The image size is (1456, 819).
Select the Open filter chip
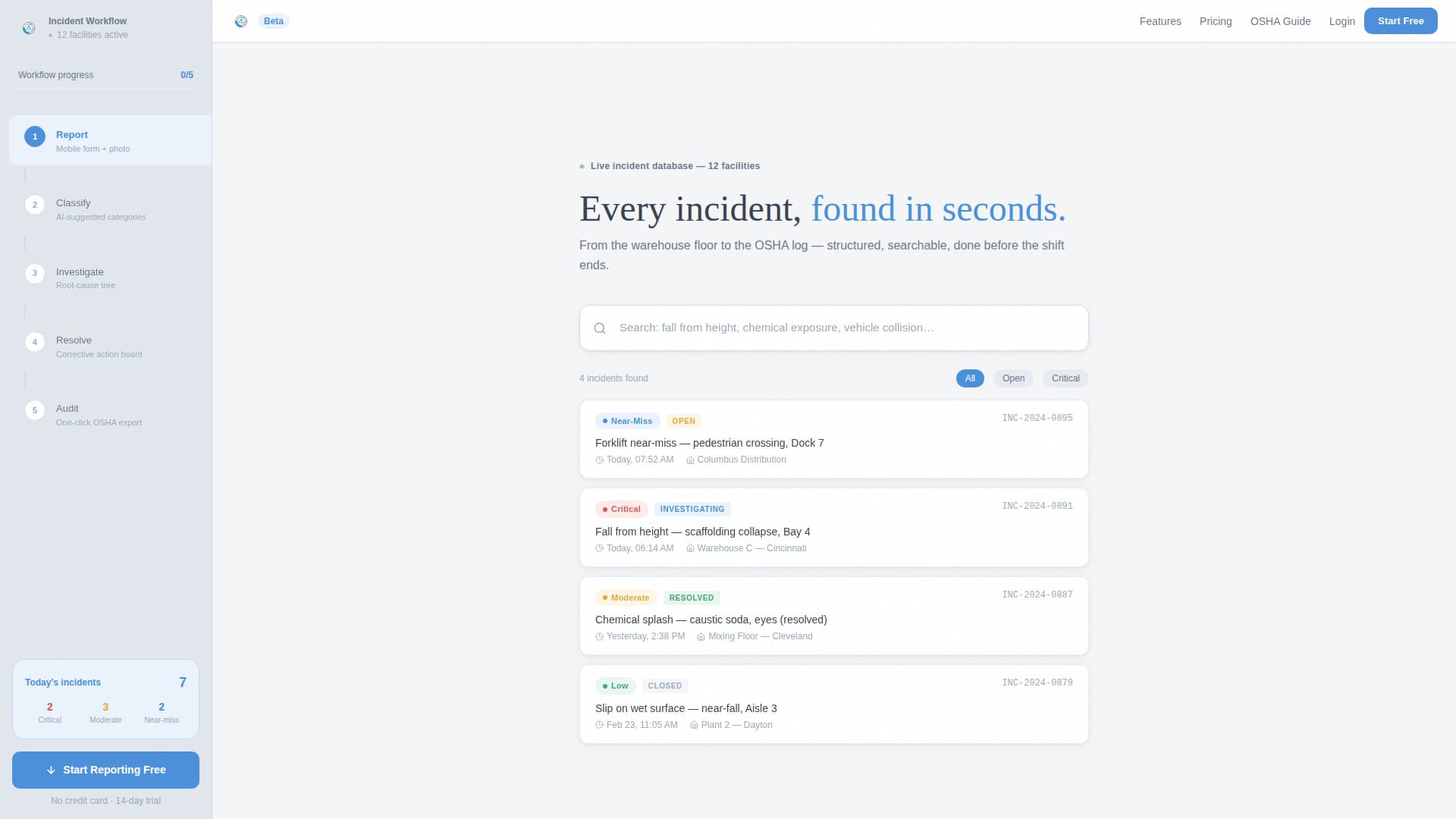(1013, 378)
